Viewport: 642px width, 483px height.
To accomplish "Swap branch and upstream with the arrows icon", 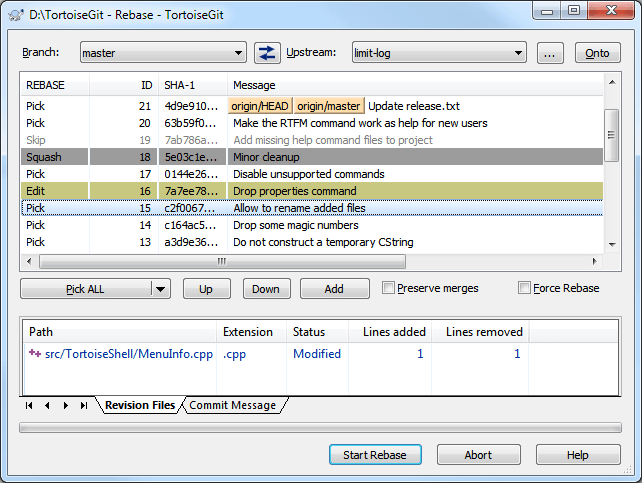I will [267, 53].
